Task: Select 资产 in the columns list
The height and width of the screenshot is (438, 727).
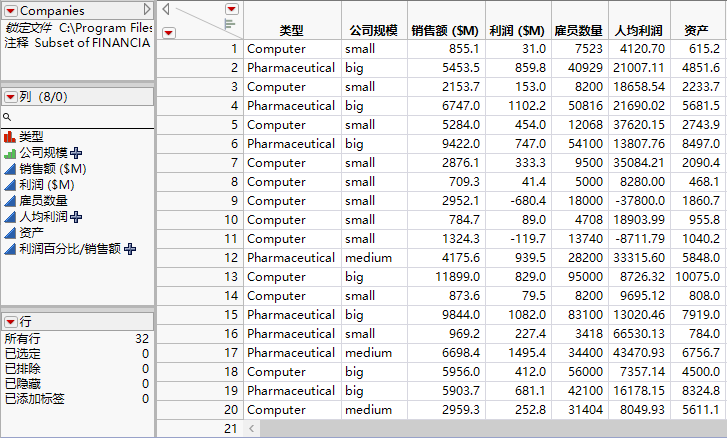Action: point(31,233)
